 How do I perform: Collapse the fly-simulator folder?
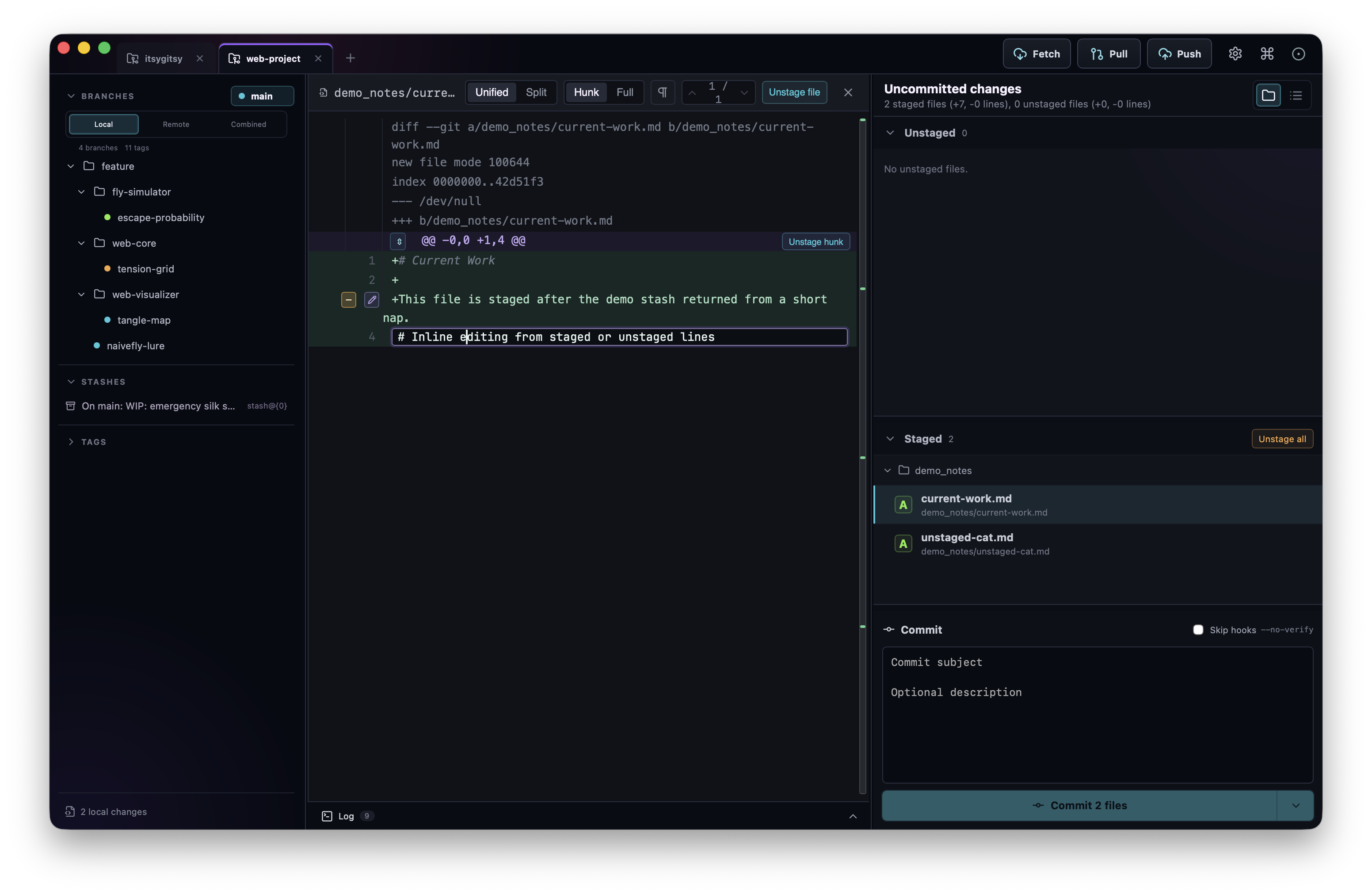[x=81, y=191]
